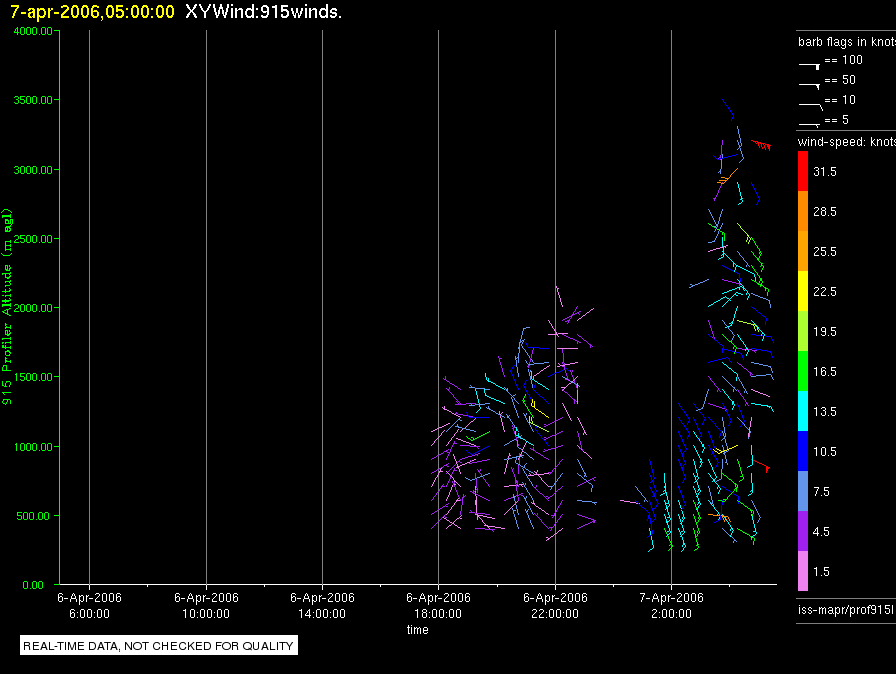Click the 6-Apr-2006 10:00:00 time label
The height and width of the screenshot is (674, 896).
tap(206, 605)
